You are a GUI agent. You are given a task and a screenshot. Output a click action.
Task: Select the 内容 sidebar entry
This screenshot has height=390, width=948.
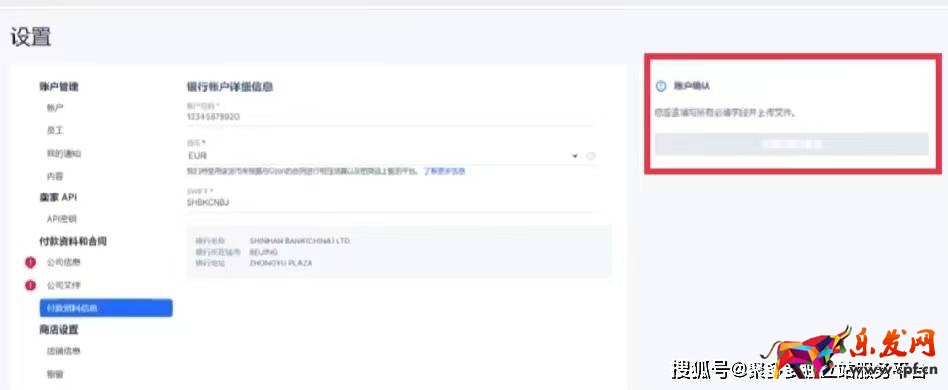pos(55,177)
